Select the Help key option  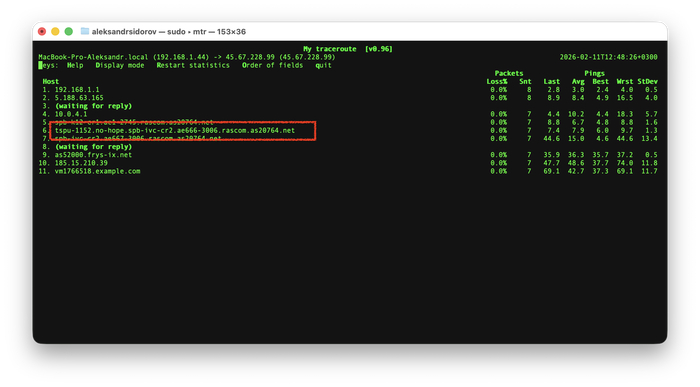coord(75,65)
